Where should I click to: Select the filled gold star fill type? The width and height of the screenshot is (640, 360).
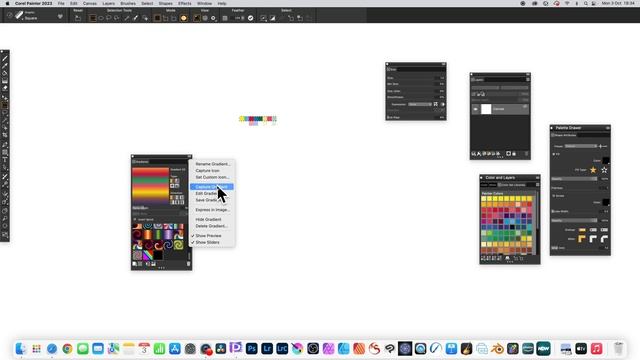point(593,170)
